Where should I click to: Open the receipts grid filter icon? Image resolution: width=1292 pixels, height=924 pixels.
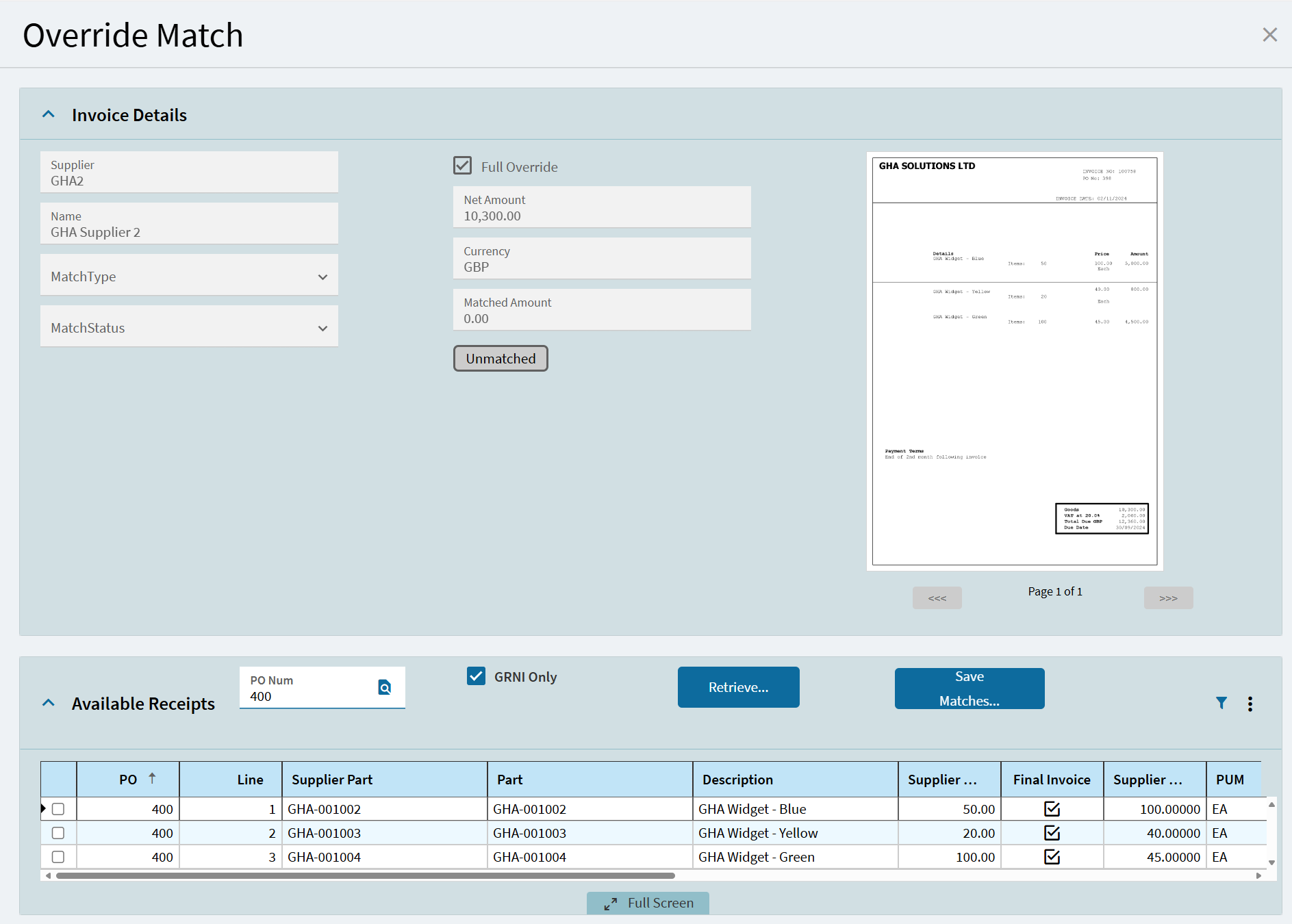coord(1221,703)
